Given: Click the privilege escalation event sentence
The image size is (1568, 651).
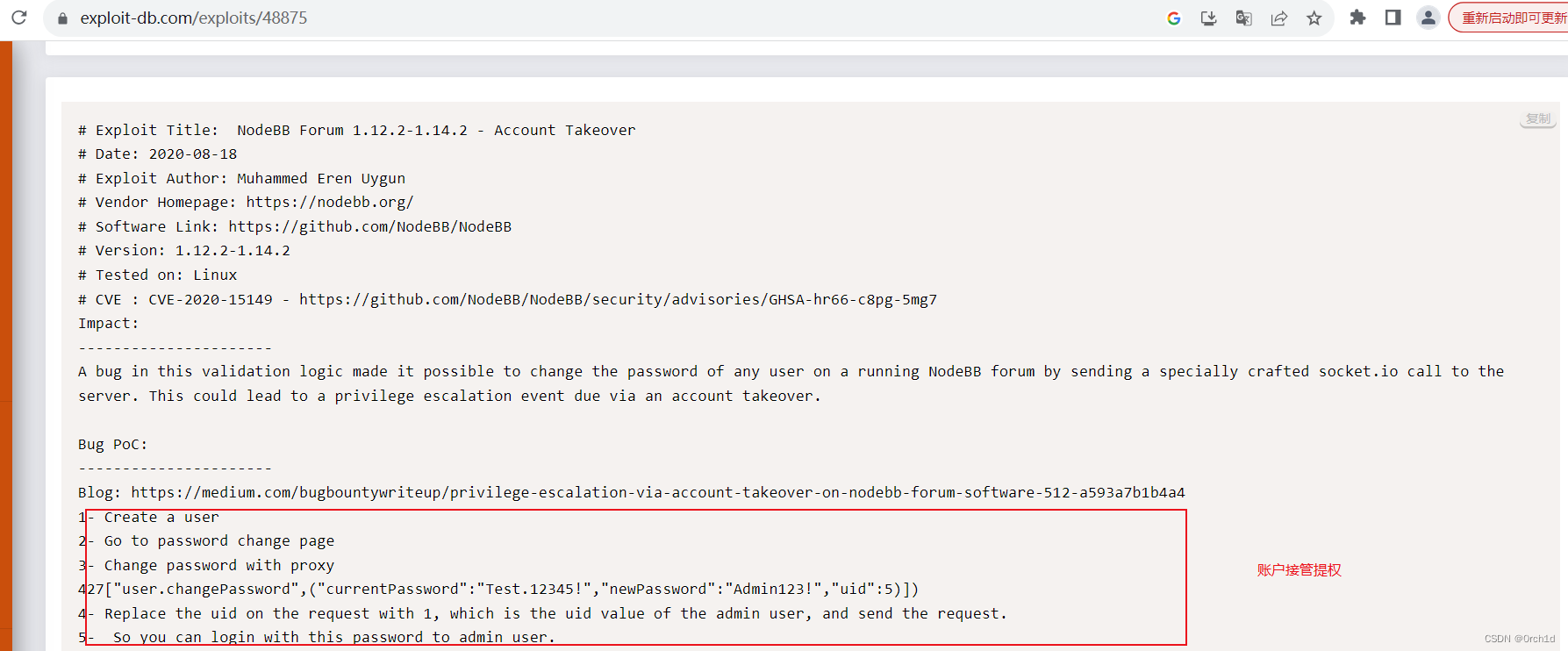Looking at the screenshot, I should coord(485,396).
